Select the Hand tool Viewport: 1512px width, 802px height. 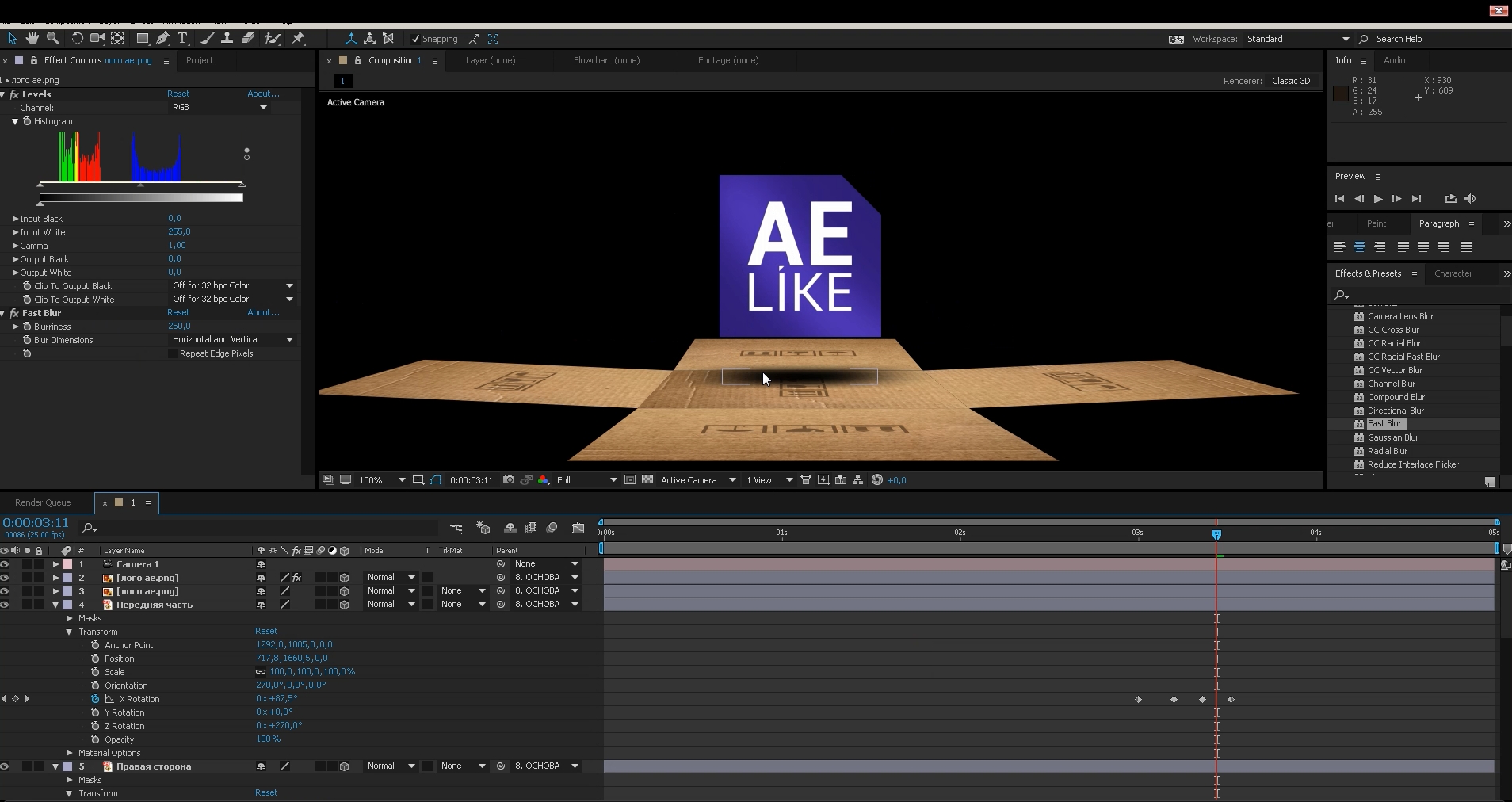pos(32,38)
